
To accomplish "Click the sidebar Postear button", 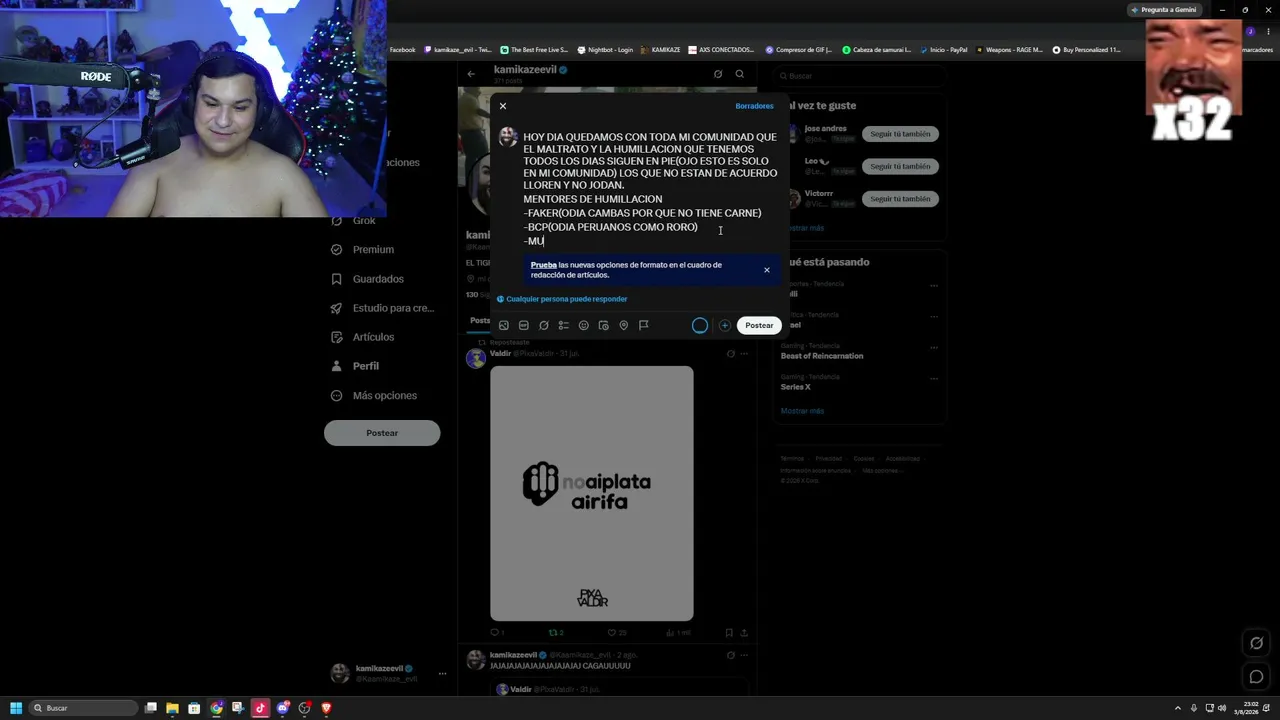I will click(382, 433).
